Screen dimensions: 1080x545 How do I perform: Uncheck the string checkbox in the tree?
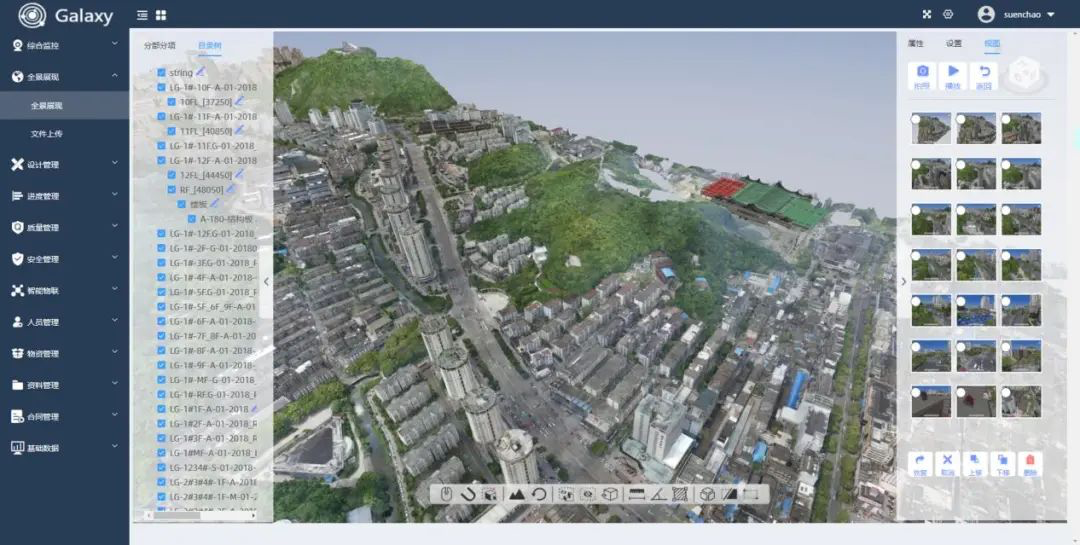click(x=161, y=72)
